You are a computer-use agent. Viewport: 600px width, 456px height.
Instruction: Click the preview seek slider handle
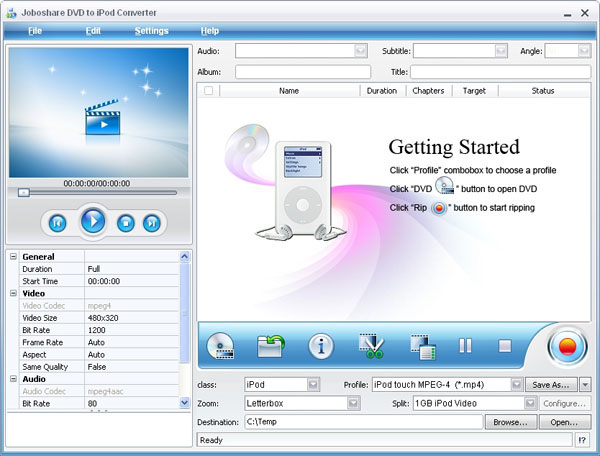click(24, 192)
